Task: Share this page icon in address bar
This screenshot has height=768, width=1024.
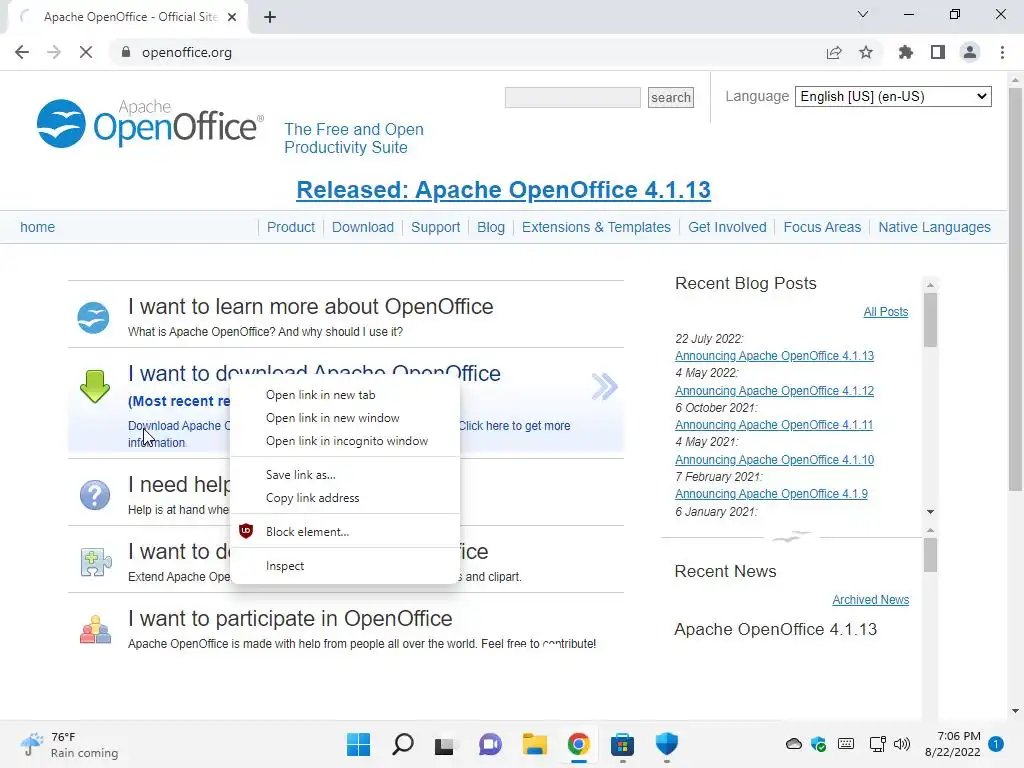Action: (x=834, y=52)
